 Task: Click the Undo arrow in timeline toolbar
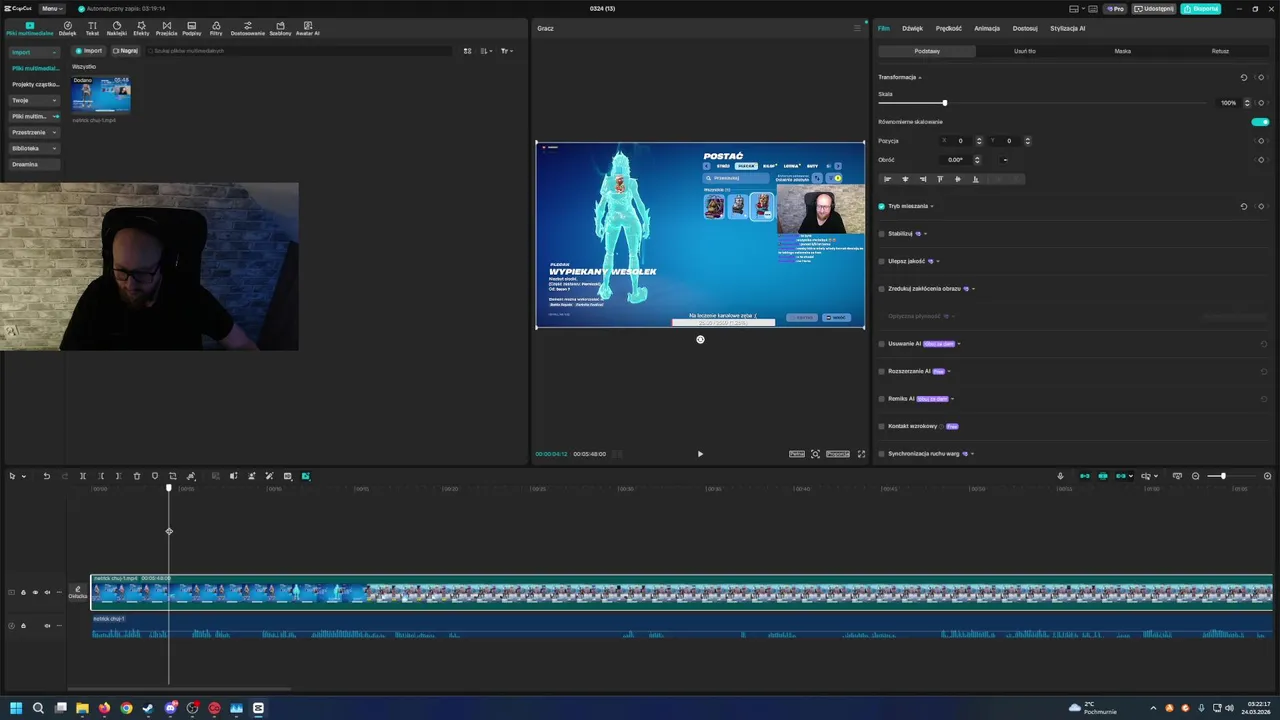pyautogui.click(x=46, y=476)
